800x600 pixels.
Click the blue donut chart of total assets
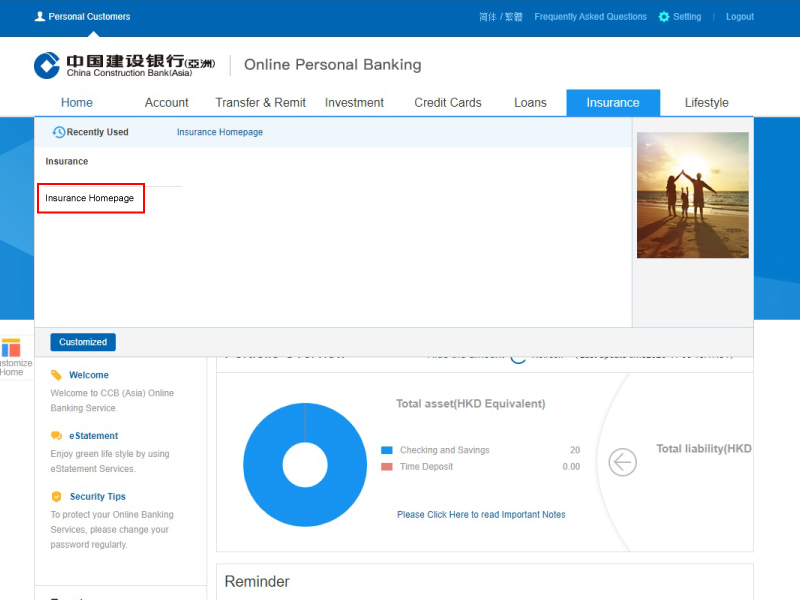[305, 465]
